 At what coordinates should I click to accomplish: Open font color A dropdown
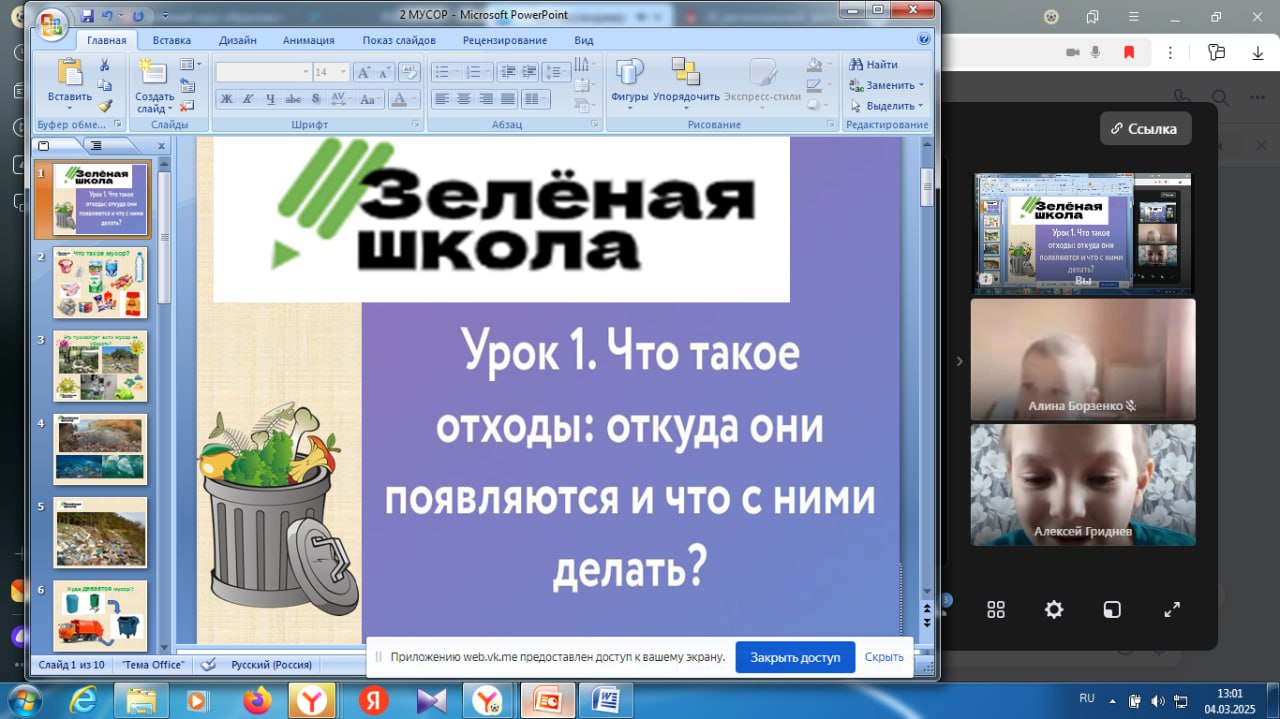415,99
